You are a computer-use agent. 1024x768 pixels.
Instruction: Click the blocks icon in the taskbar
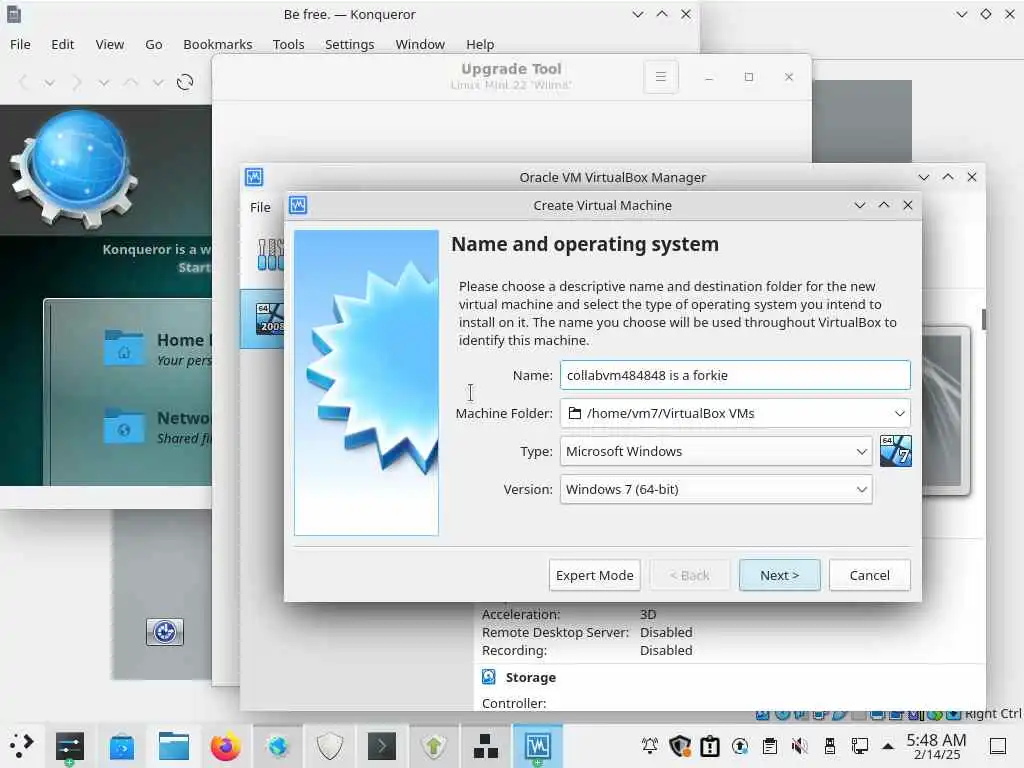(485, 746)
